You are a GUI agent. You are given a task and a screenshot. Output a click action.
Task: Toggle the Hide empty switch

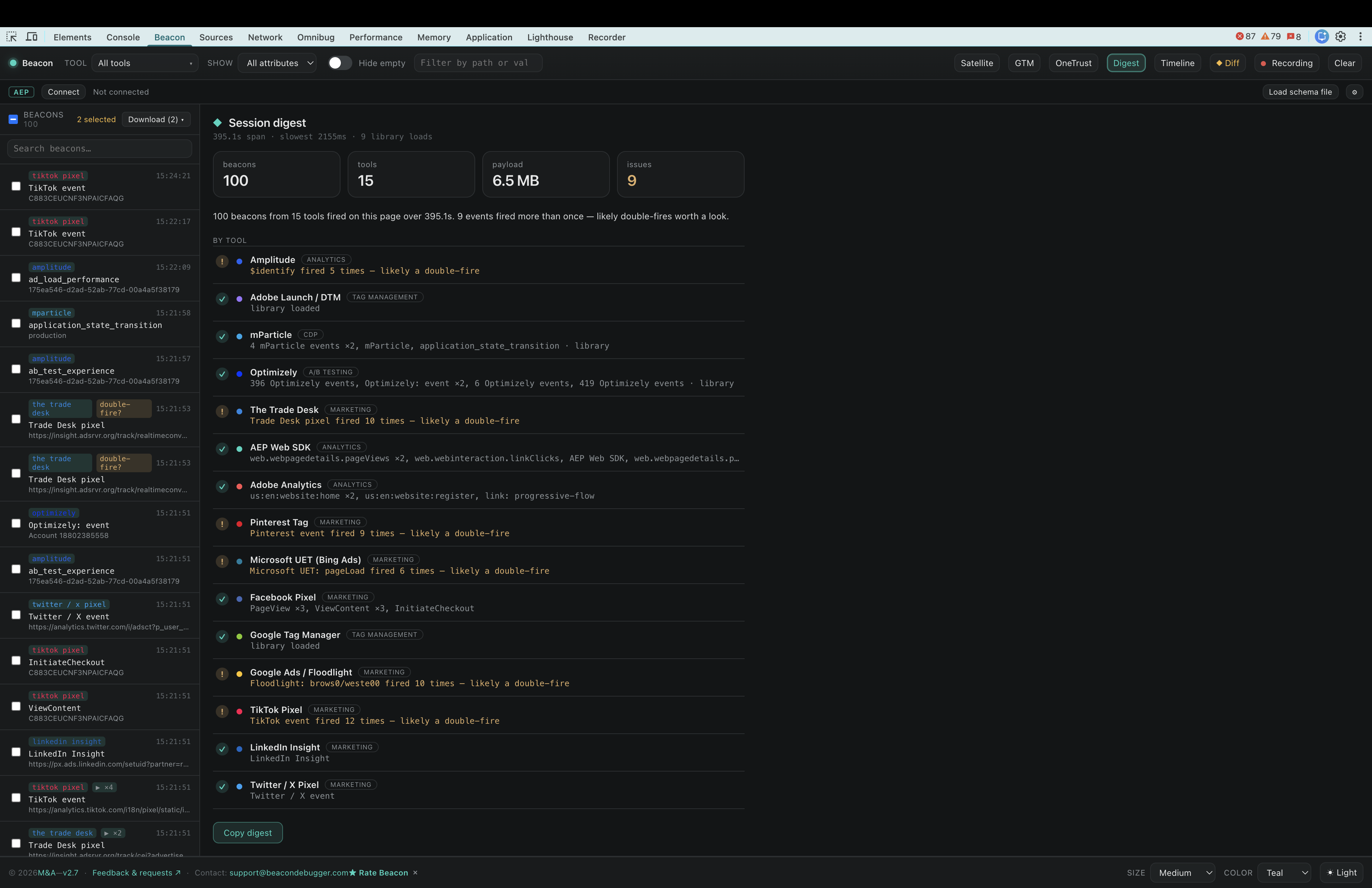coord(339,63)
